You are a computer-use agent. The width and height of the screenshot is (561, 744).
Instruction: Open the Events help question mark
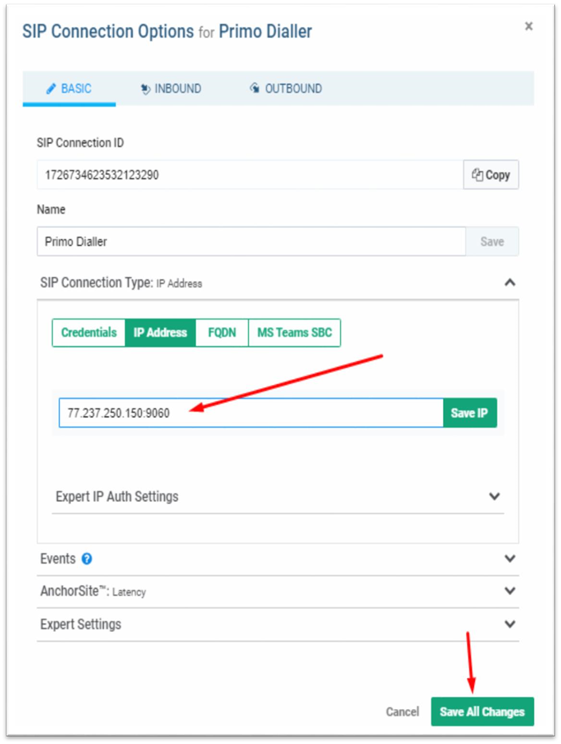click(x=87, y=559)
